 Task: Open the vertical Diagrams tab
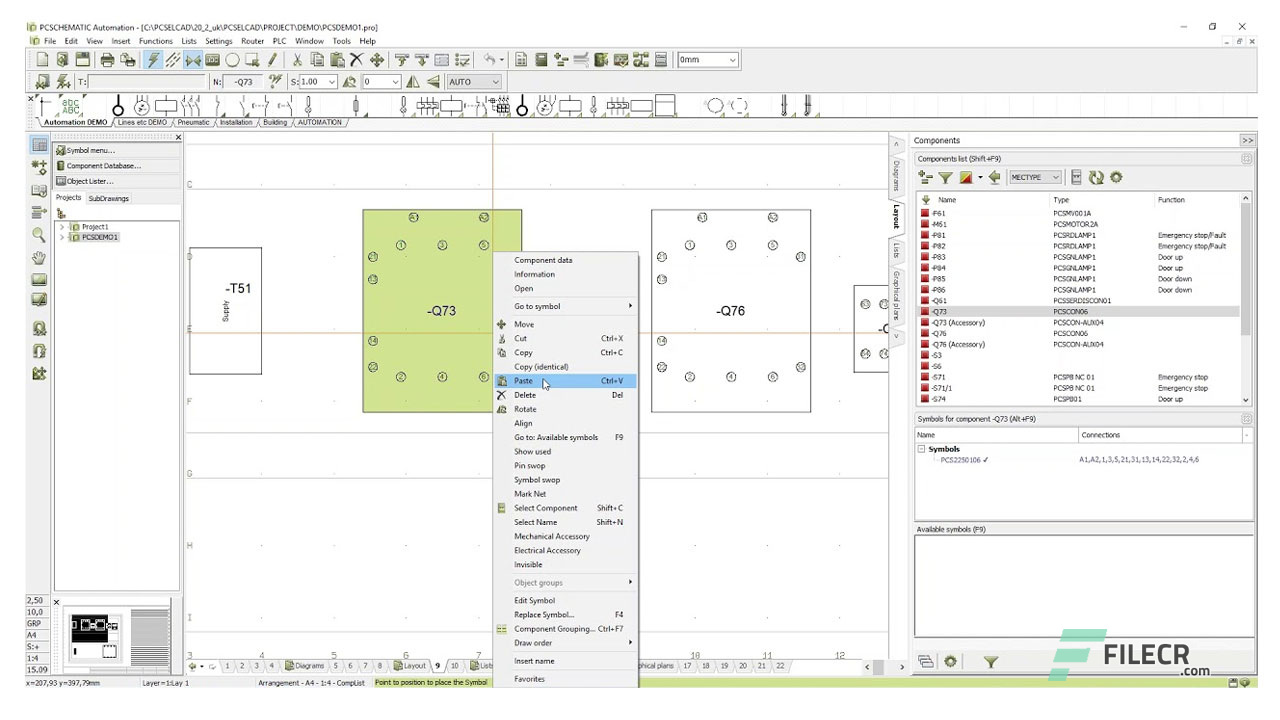pyautogui.click(x=896, y=176)
